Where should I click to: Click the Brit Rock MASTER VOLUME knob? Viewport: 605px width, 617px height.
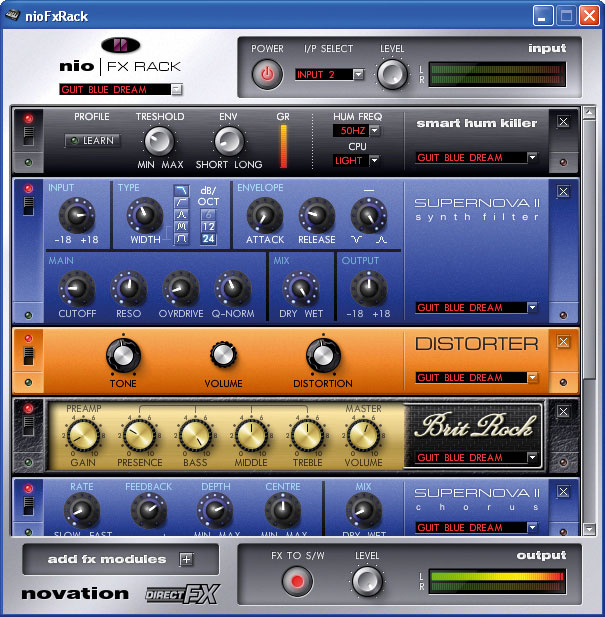click(363, 436)
